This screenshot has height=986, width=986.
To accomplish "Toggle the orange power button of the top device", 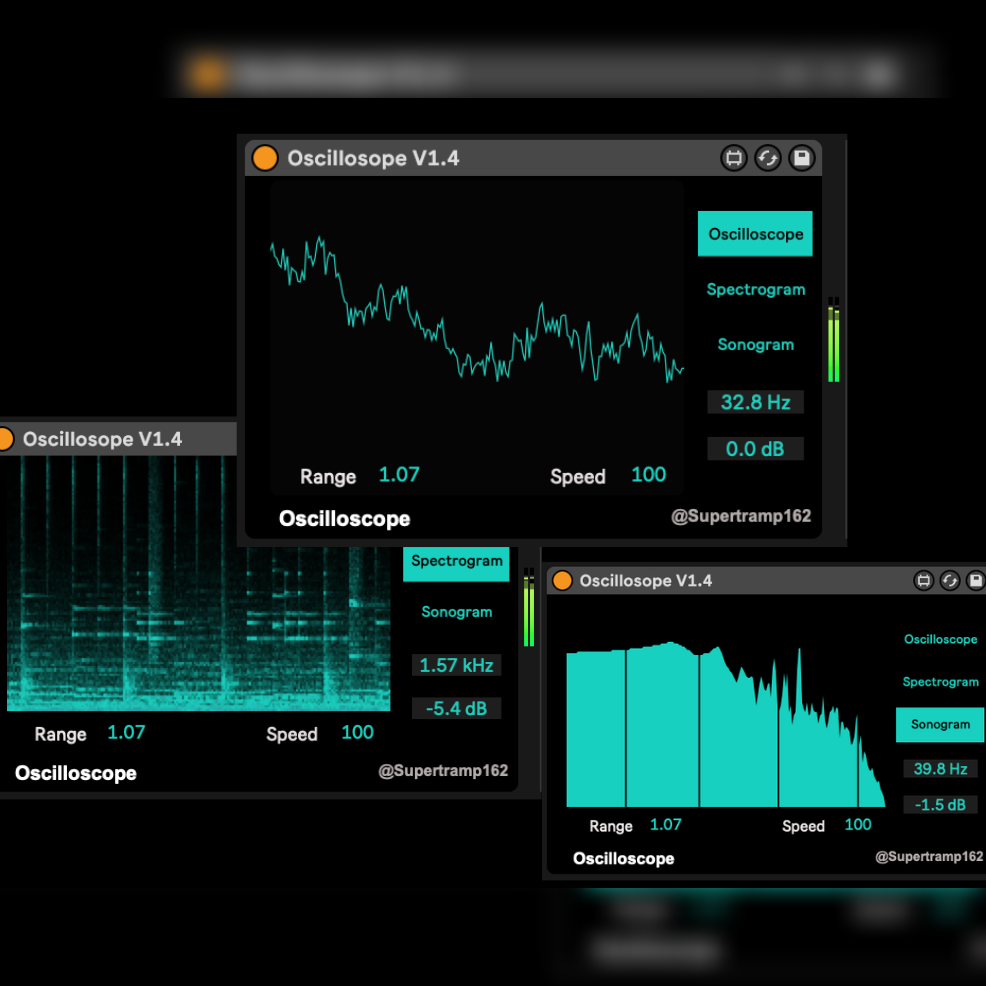I will (264, 158).
